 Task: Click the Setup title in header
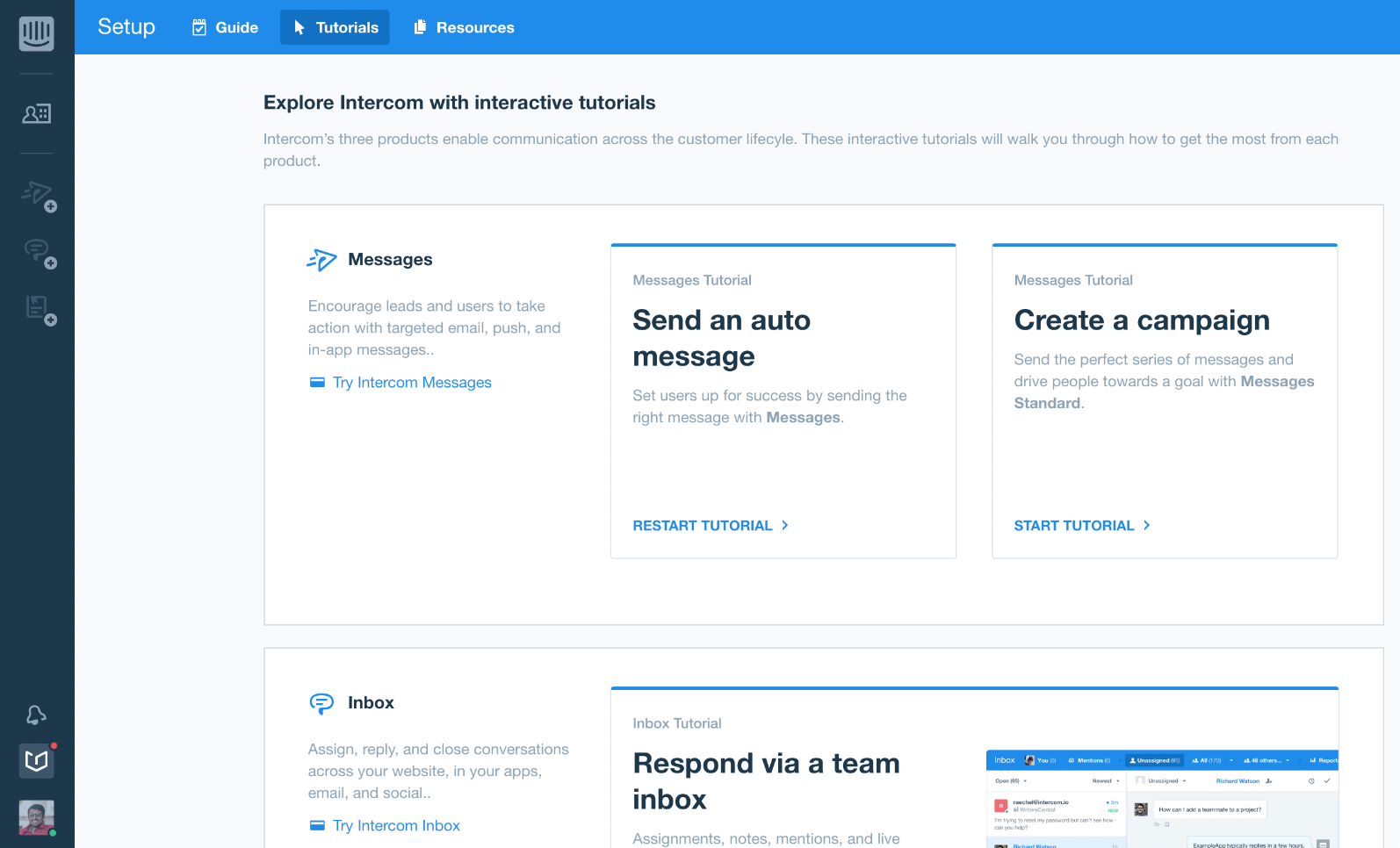click(126, 27)
